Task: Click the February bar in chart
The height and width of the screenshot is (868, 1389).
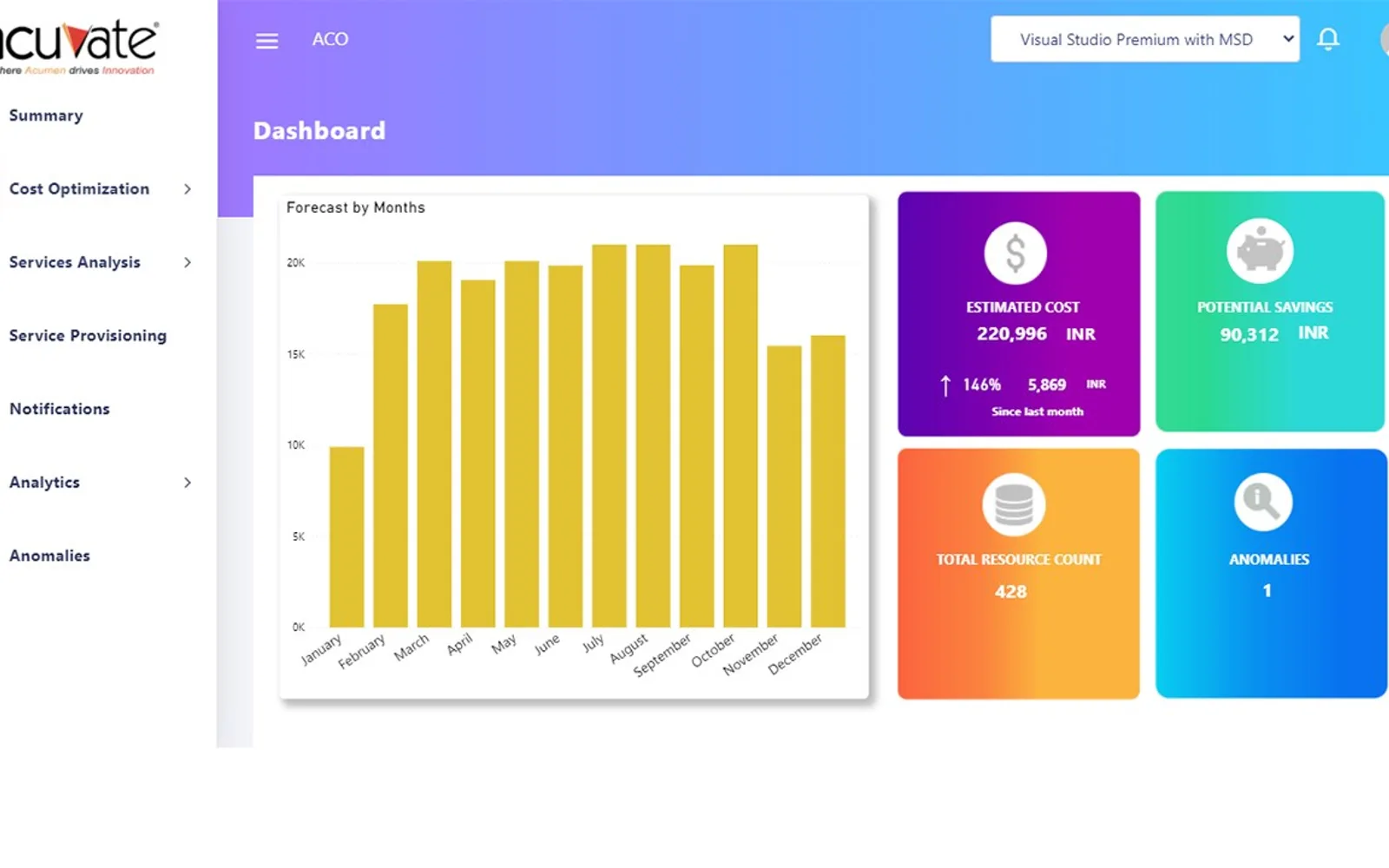Action: click(390, 466)
